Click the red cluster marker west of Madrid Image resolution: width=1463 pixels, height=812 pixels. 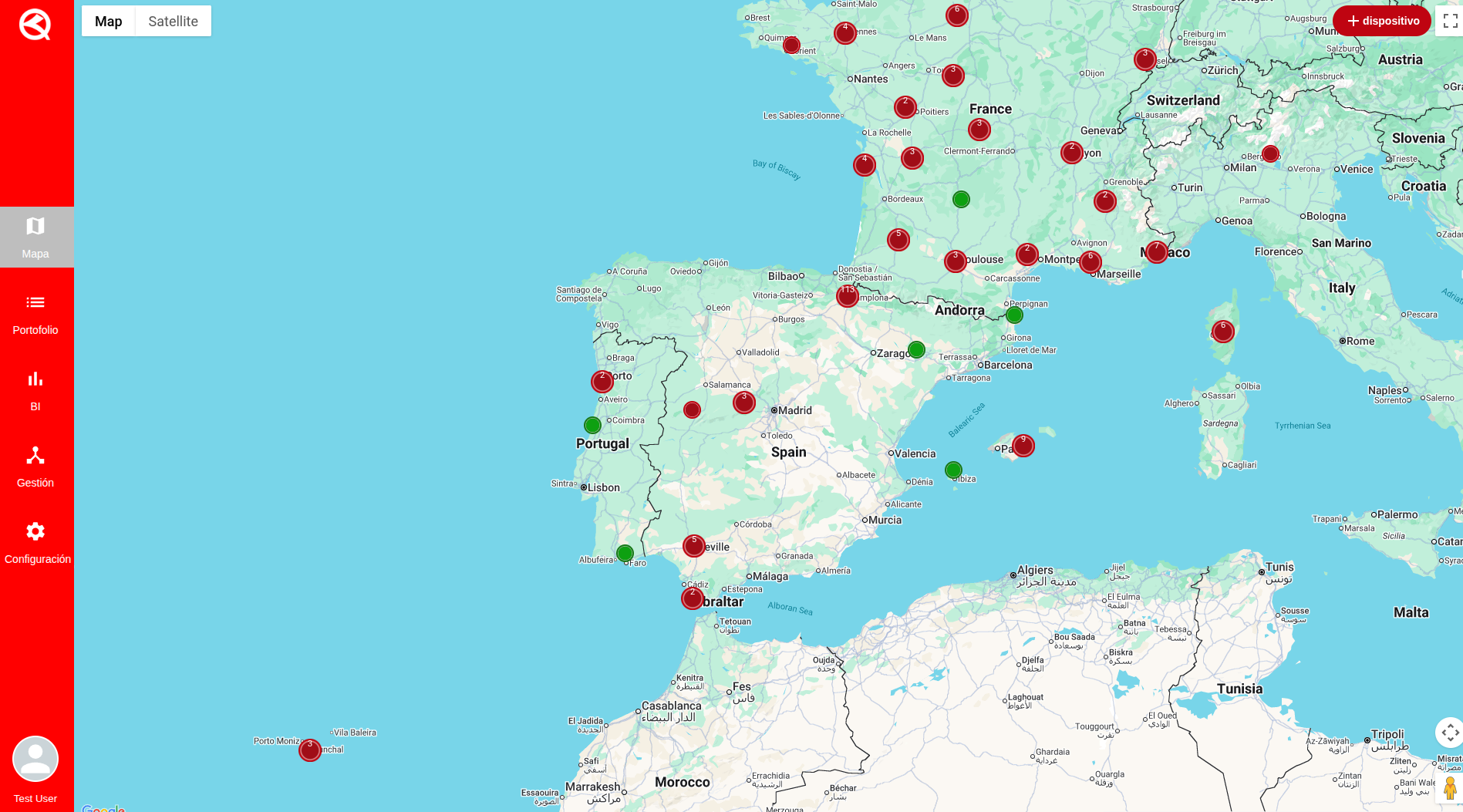click(744, 403)
